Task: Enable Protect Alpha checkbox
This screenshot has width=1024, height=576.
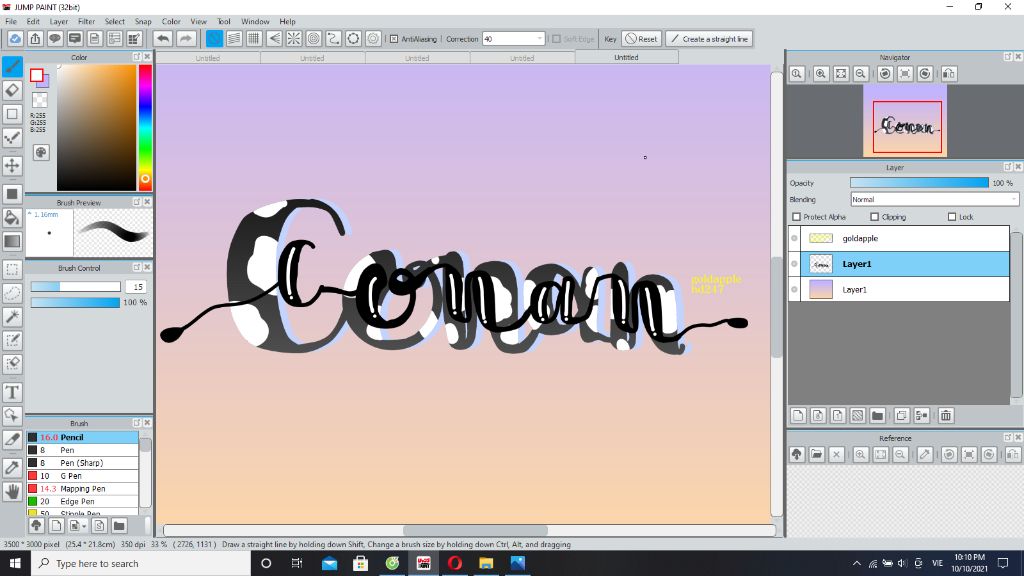Action: (x=796, y=217)
